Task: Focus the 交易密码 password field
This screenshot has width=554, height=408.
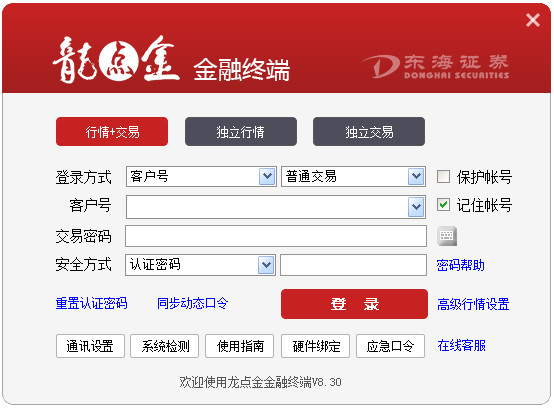Action: [276, 236]
